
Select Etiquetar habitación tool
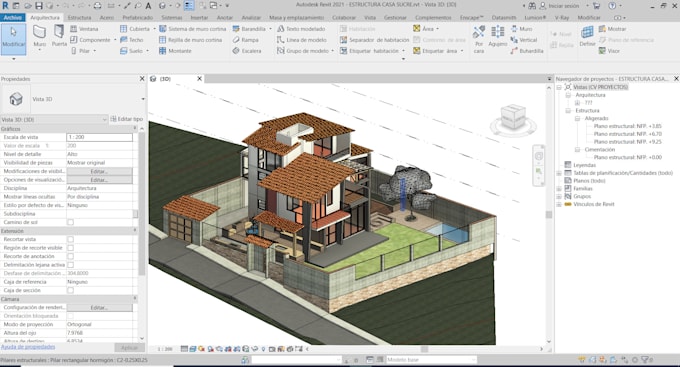coord(369,51)
